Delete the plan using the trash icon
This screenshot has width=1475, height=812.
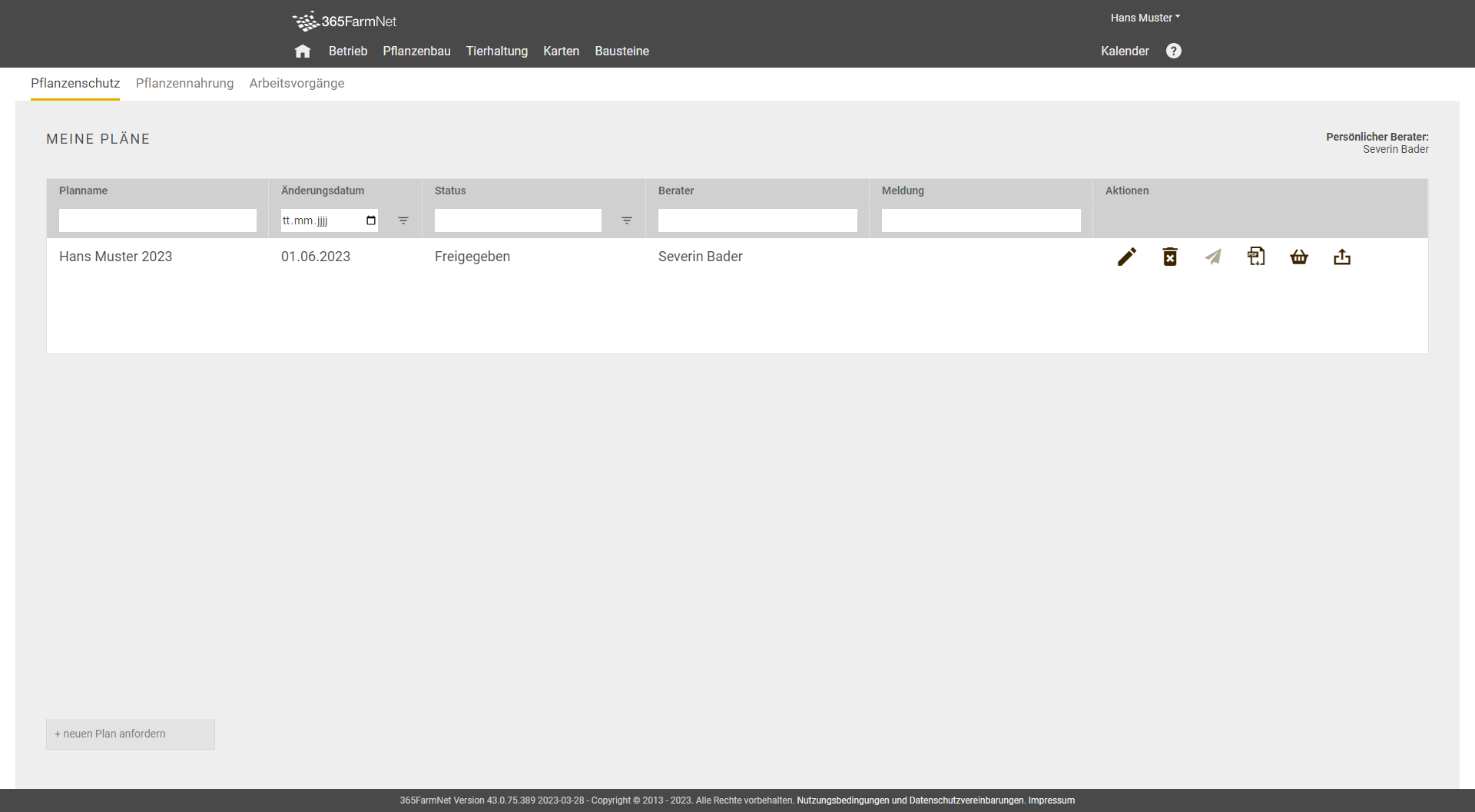pyautogui.click(x=1169, y=257)
